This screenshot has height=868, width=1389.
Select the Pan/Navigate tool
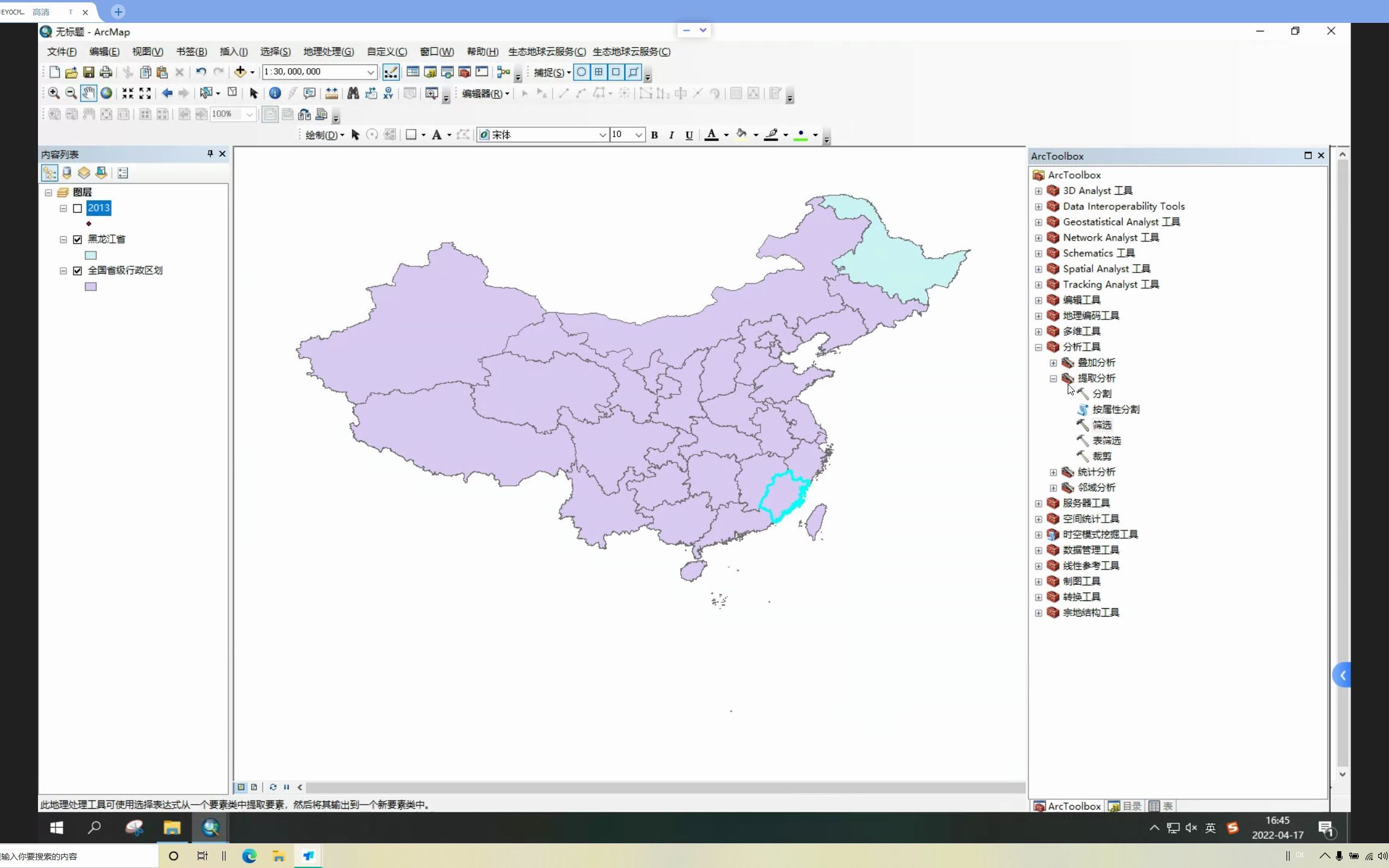tap(88, 93)
